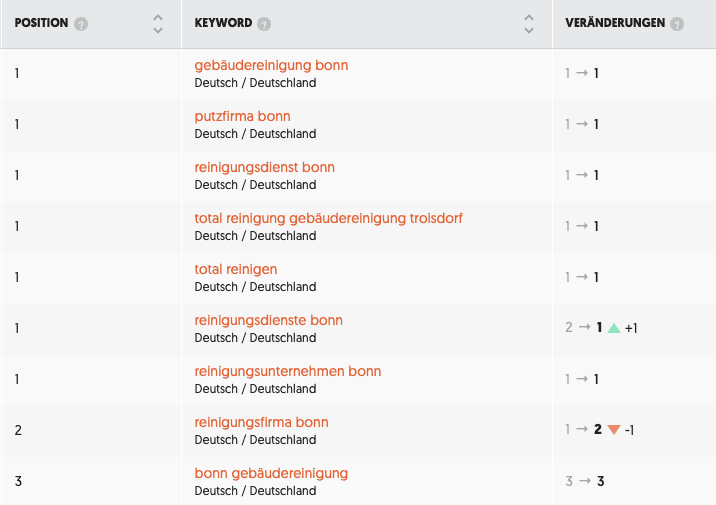Screen dimensions: 716x505
Task: Click the help icon next to VERÄNDERUNGEN
Action: tap(677, 24)
